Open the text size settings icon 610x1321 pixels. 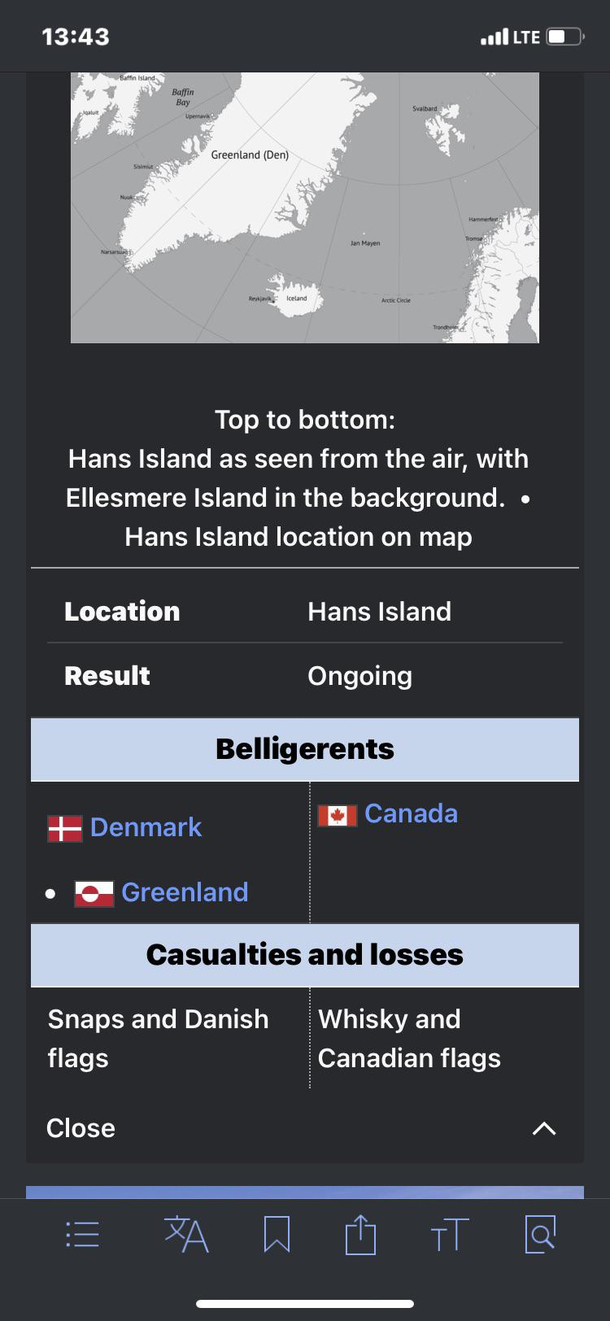point(449,1236)
